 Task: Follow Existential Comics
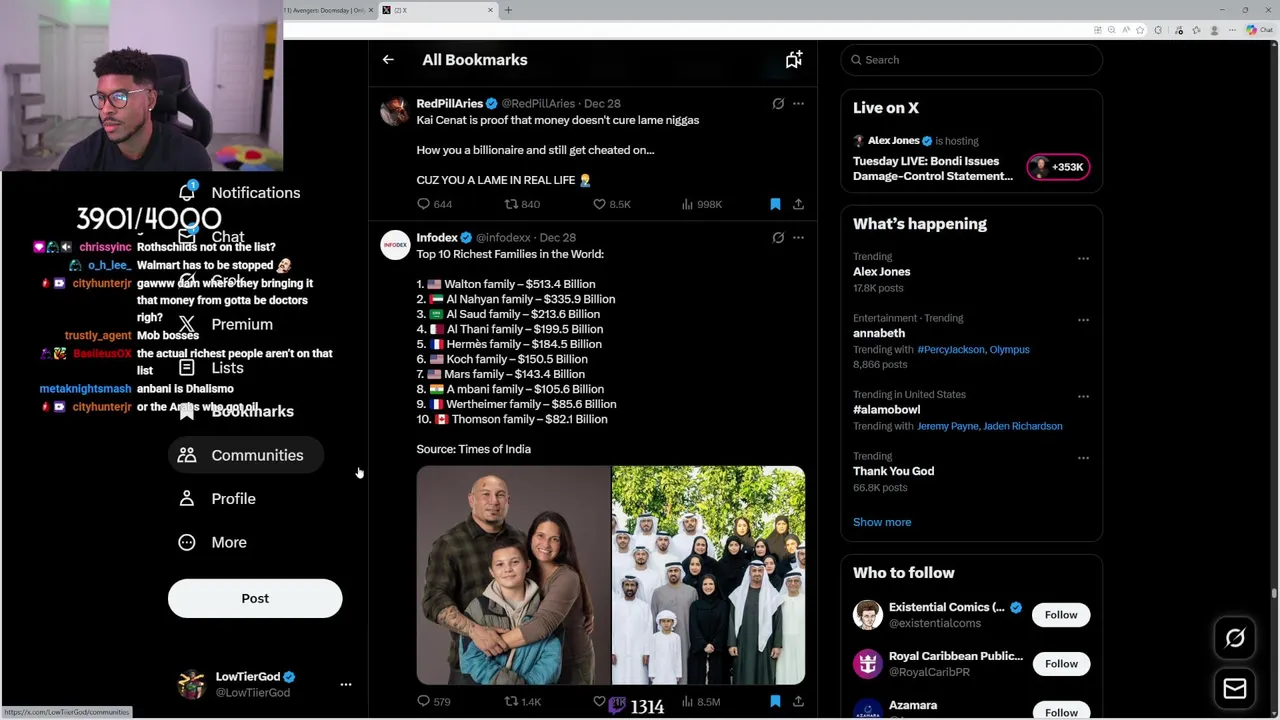pyautogui.click(x=1061, y=615)
